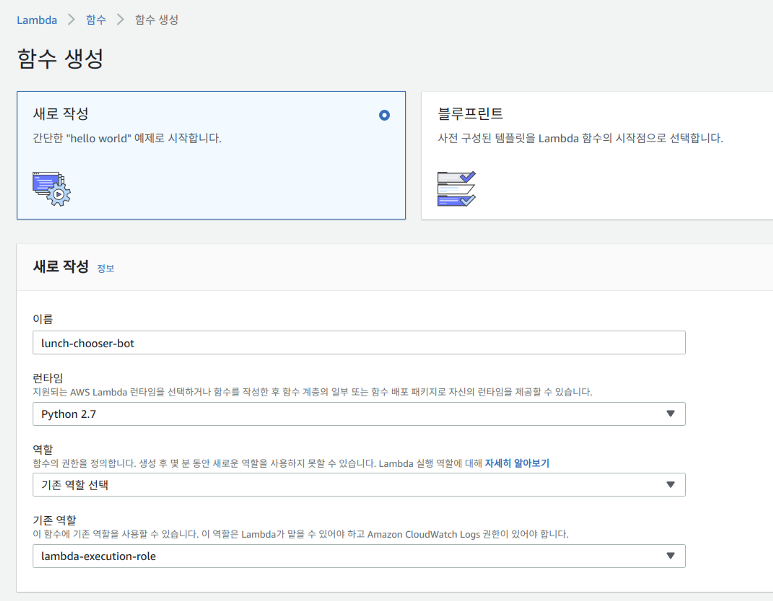Expand the 역할 dropdown set to 기존 역할 선택
Image resolution: width=773 pixels, height=601 pixels.
click(x=358, y=485)
